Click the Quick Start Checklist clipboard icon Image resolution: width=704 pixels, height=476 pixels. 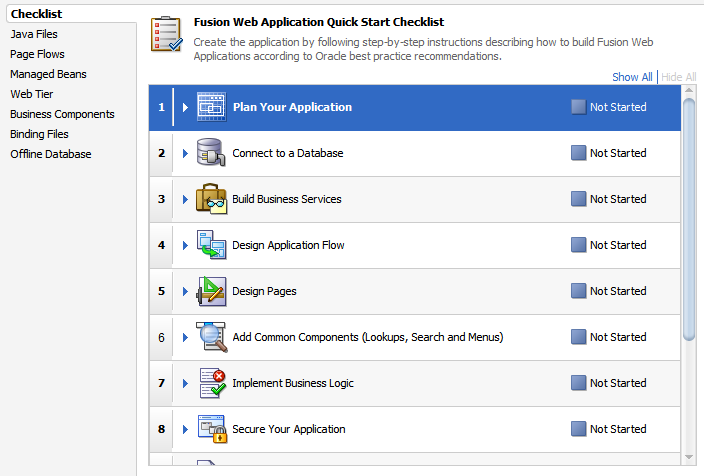(x=167, y=34)
